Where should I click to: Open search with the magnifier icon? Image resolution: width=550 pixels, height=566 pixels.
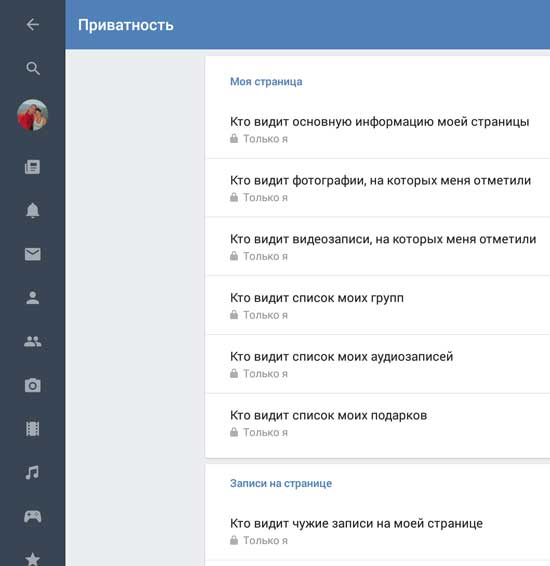pyautogui.click(x=32, y=68)
